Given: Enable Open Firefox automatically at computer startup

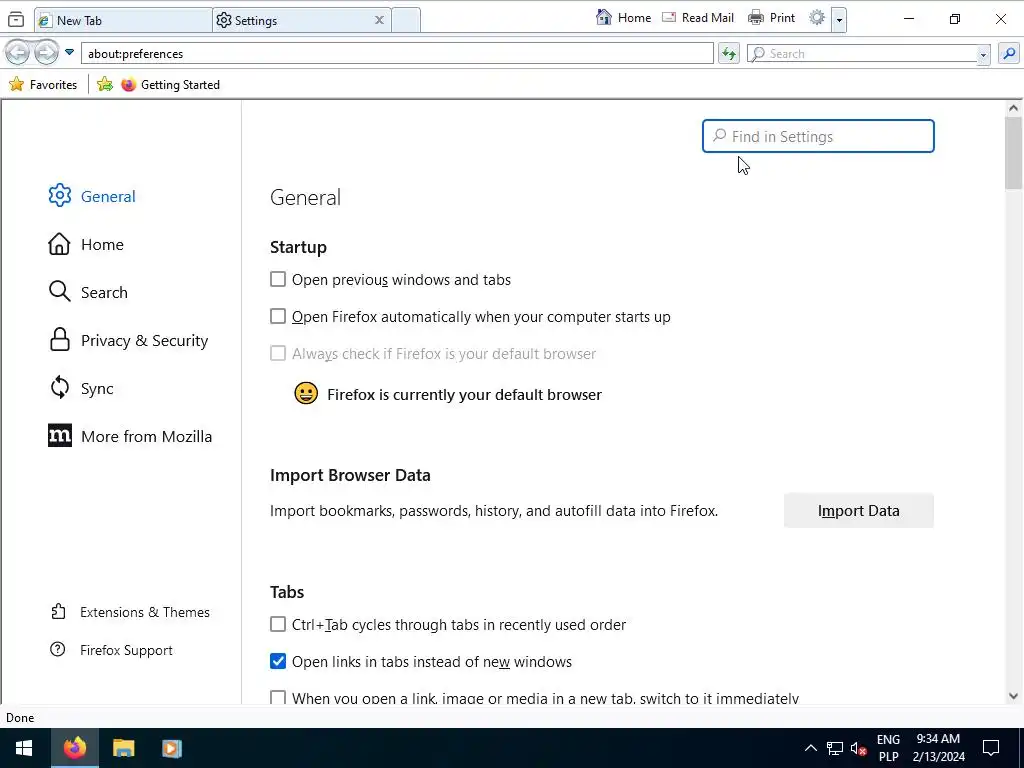Looking at the screenshot, I should click(x=278, y=316).
